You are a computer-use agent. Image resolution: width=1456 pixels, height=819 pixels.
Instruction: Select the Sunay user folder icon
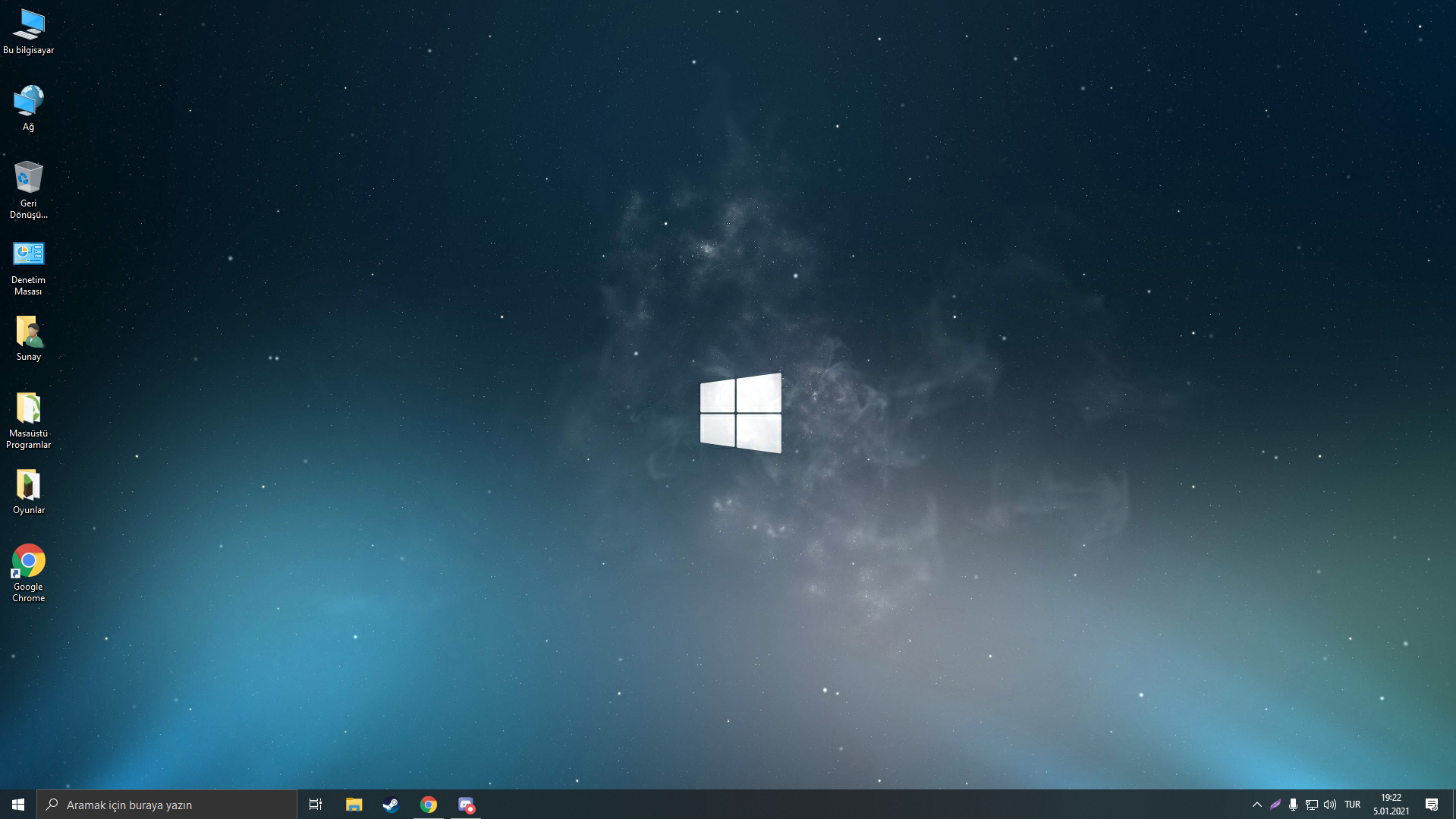(29, 339)
